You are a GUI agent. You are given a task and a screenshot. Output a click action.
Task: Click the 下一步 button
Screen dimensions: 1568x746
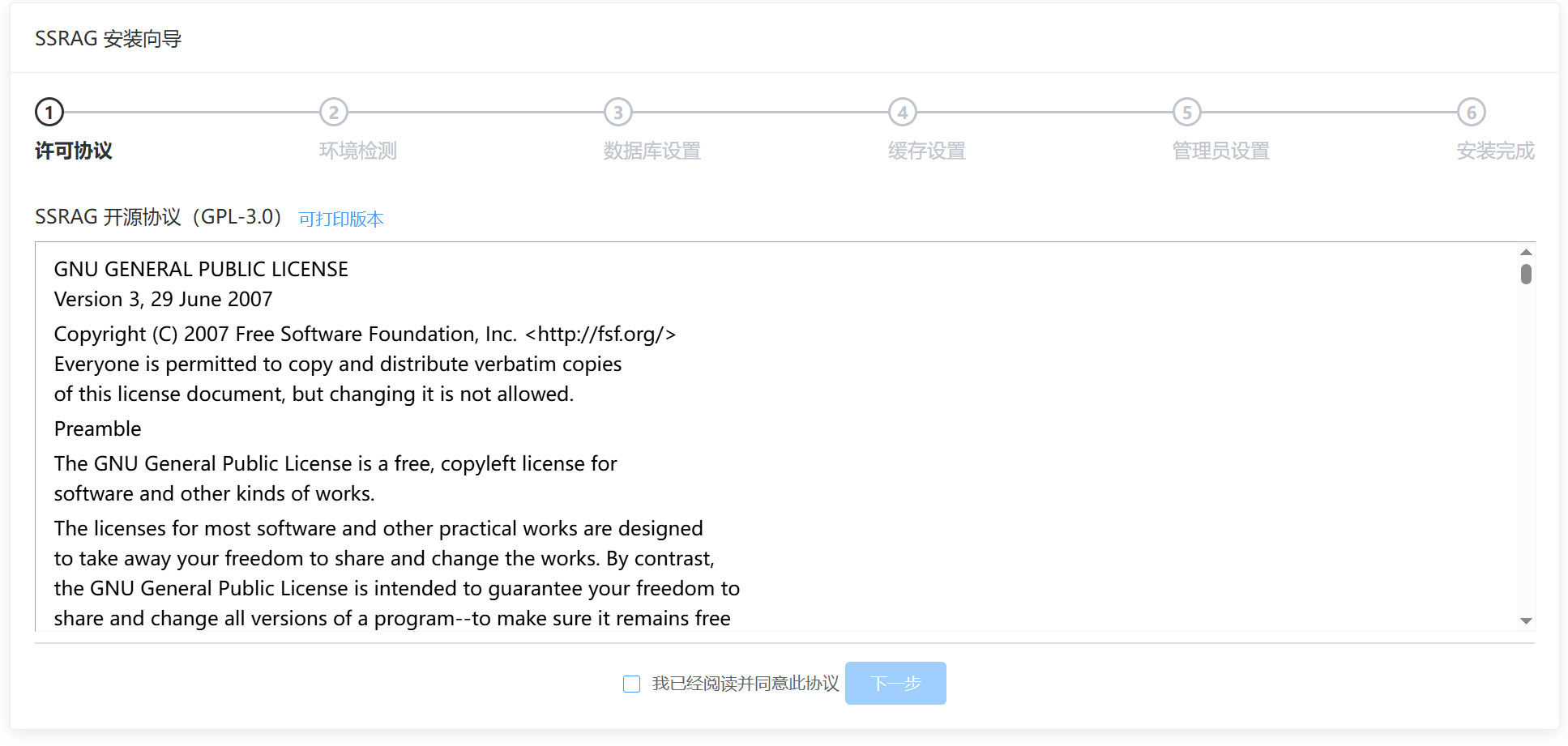(x=895, y=683)
